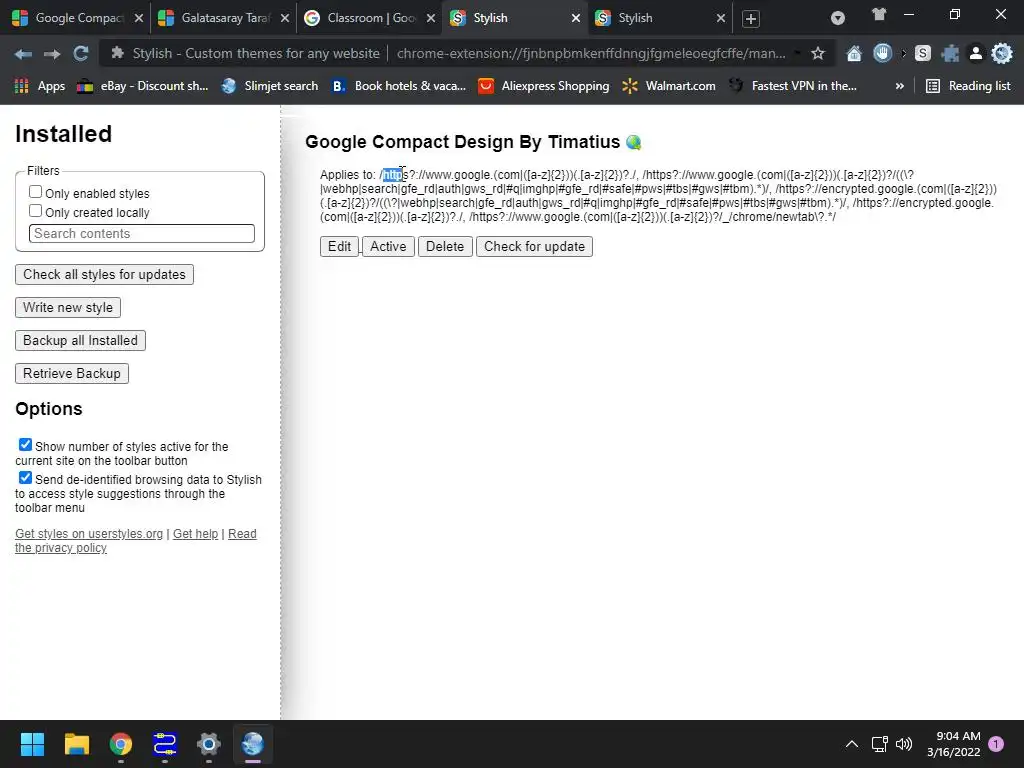Open the taskbar clock and date
Viewport: 1024px width, 768px height.
[953, 744]
